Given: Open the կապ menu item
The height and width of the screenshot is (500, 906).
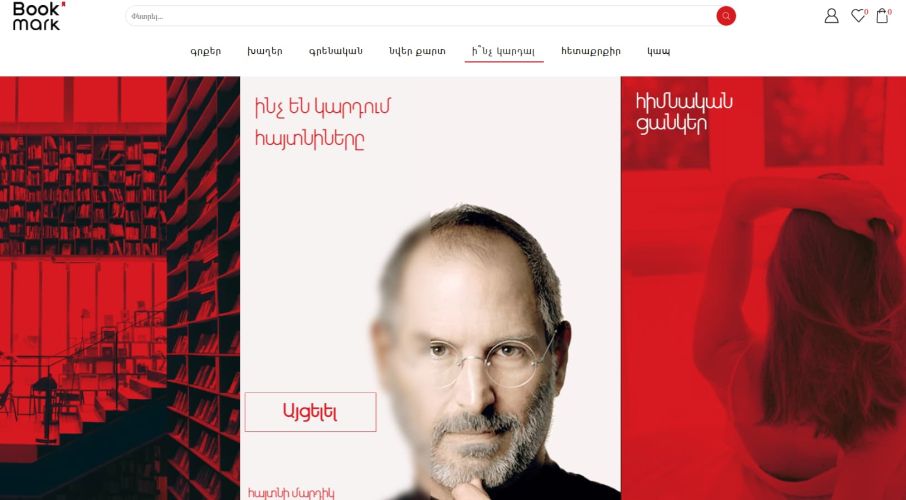Looking at the screenshot, I should tap(659, 51).
